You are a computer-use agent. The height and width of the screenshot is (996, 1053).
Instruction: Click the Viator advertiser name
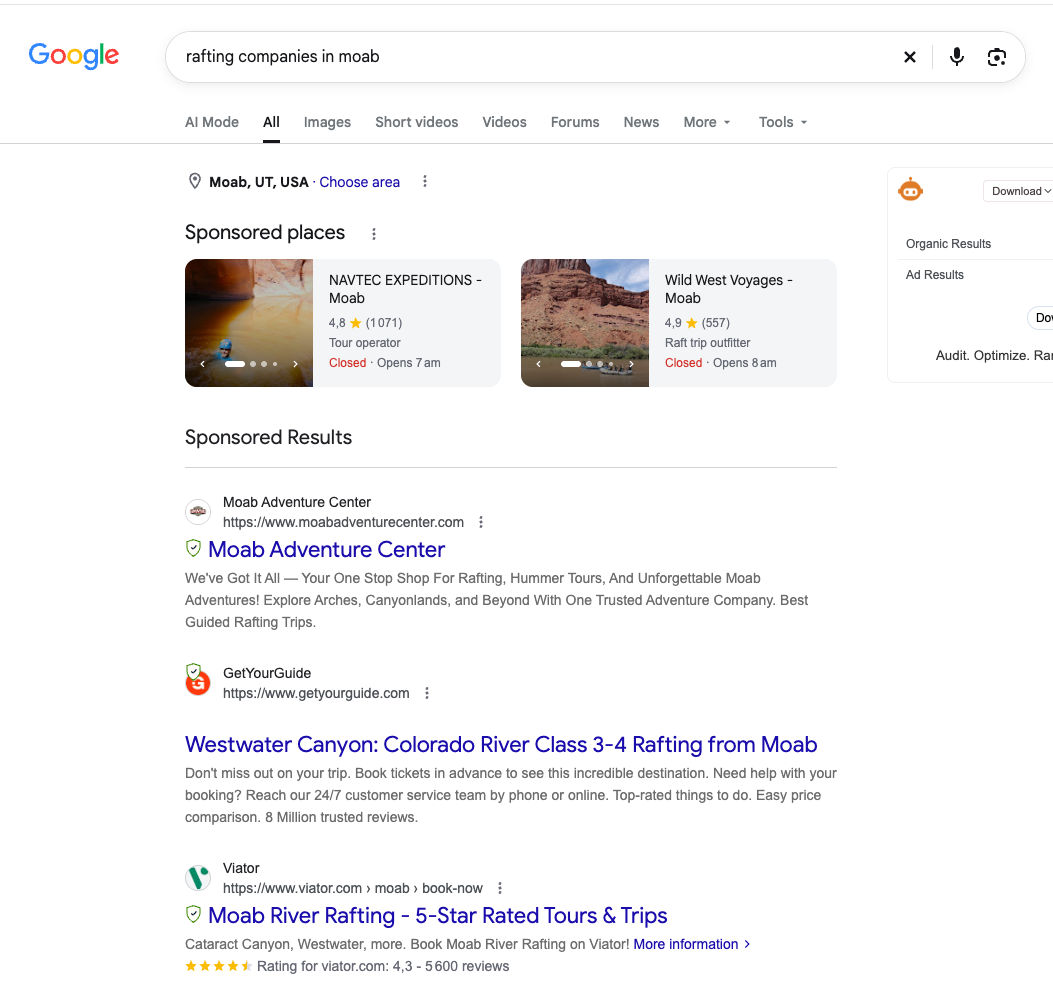pyautogui.click(x=241, y=868)
